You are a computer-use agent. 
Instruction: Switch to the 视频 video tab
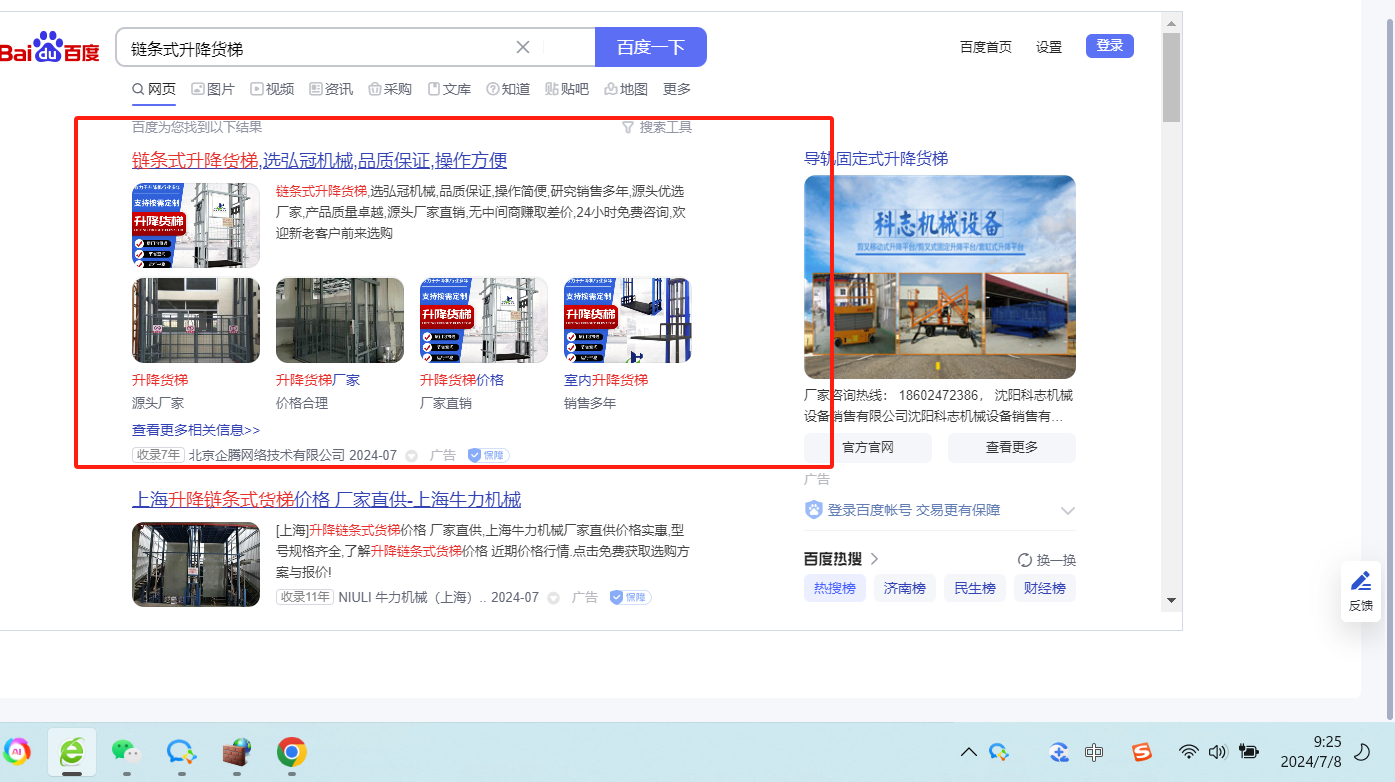pyautogui.click(x=272, y=89)
